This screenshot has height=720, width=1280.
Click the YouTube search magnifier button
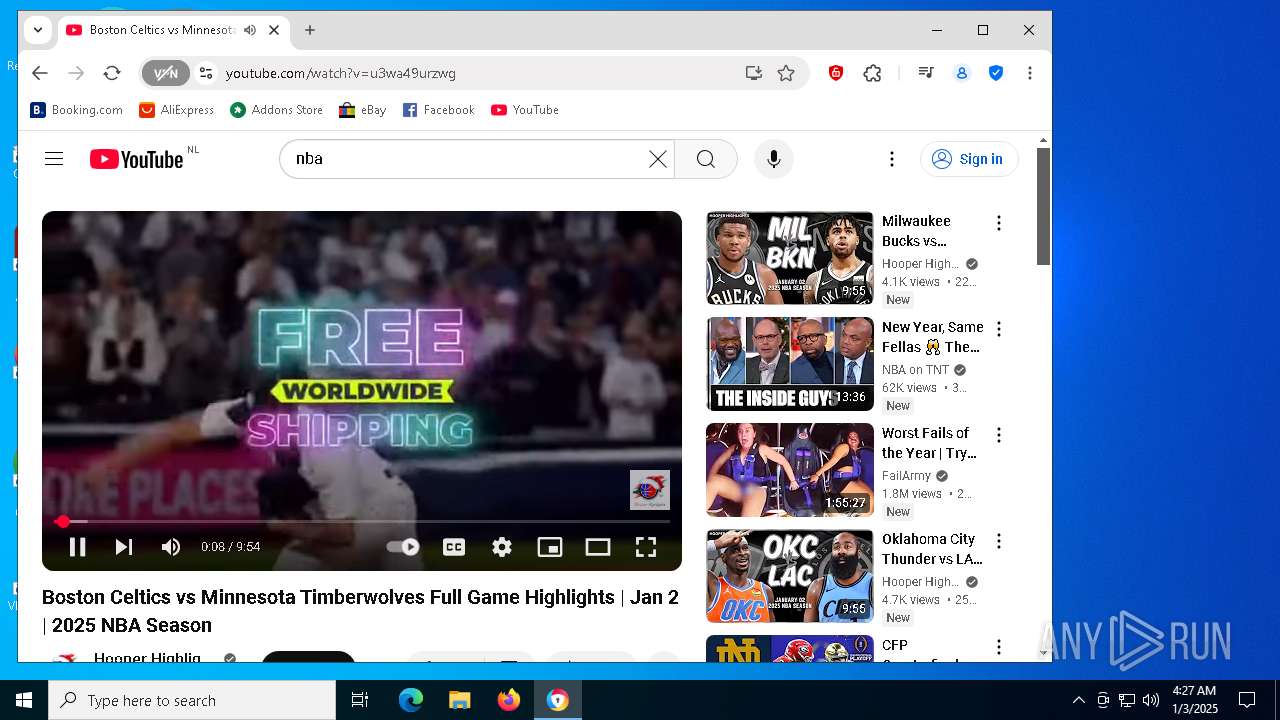(x=706, y=159)
